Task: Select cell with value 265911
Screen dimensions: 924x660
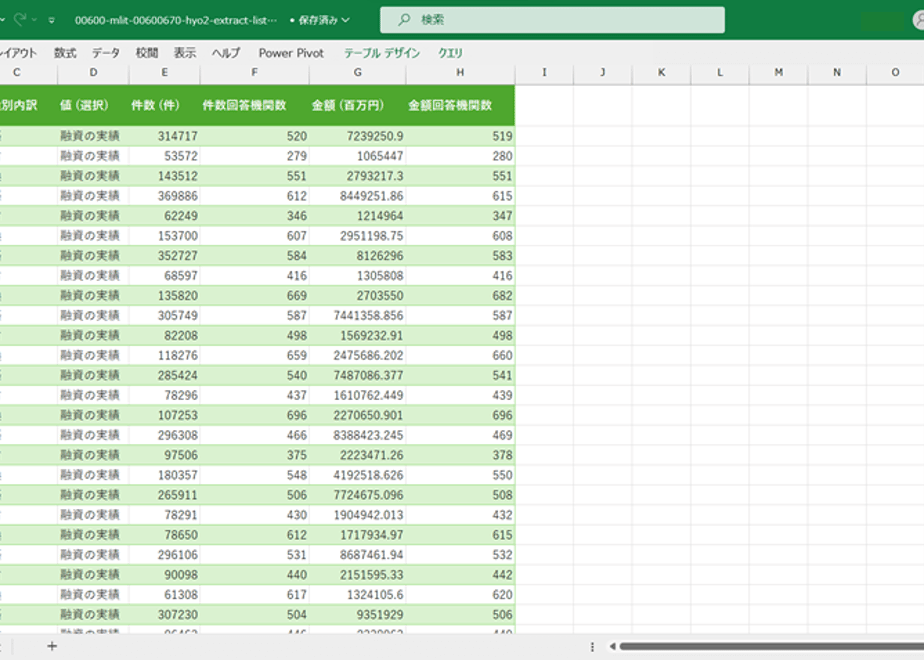Action: coord(164,495)
